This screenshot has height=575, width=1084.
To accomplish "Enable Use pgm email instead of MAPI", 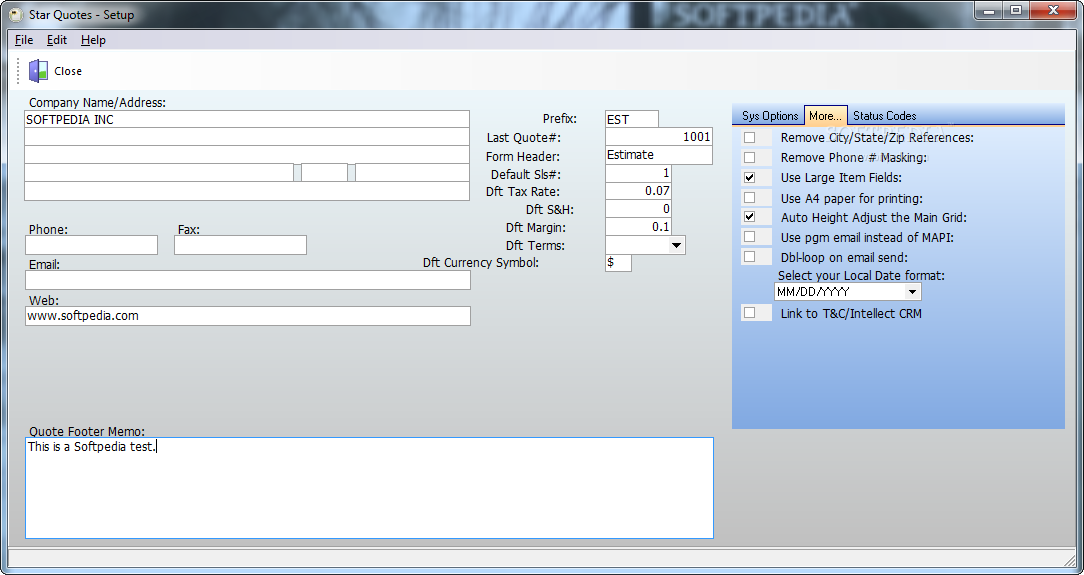I will point(749,237).
